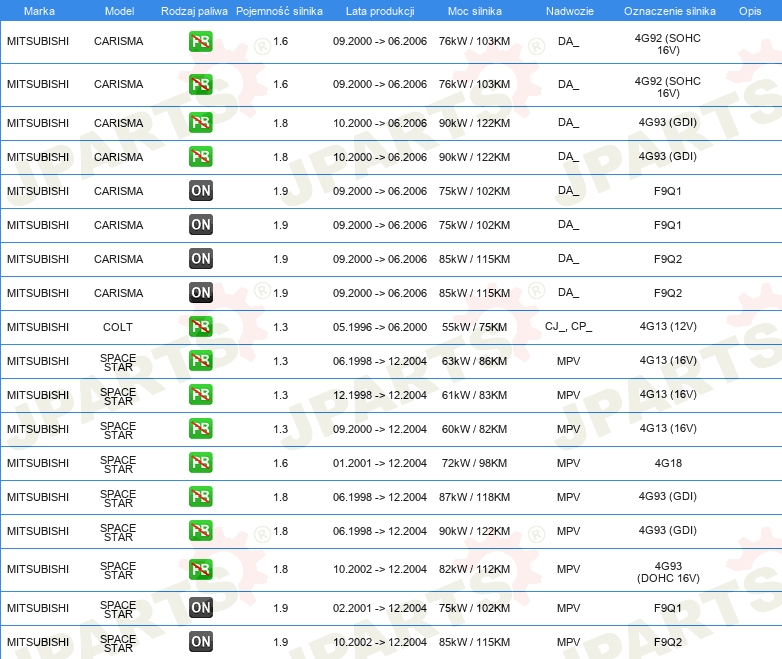
Task: Click the petrol icon for Space Star 63kW / 86KM
Action: point(201,361)
